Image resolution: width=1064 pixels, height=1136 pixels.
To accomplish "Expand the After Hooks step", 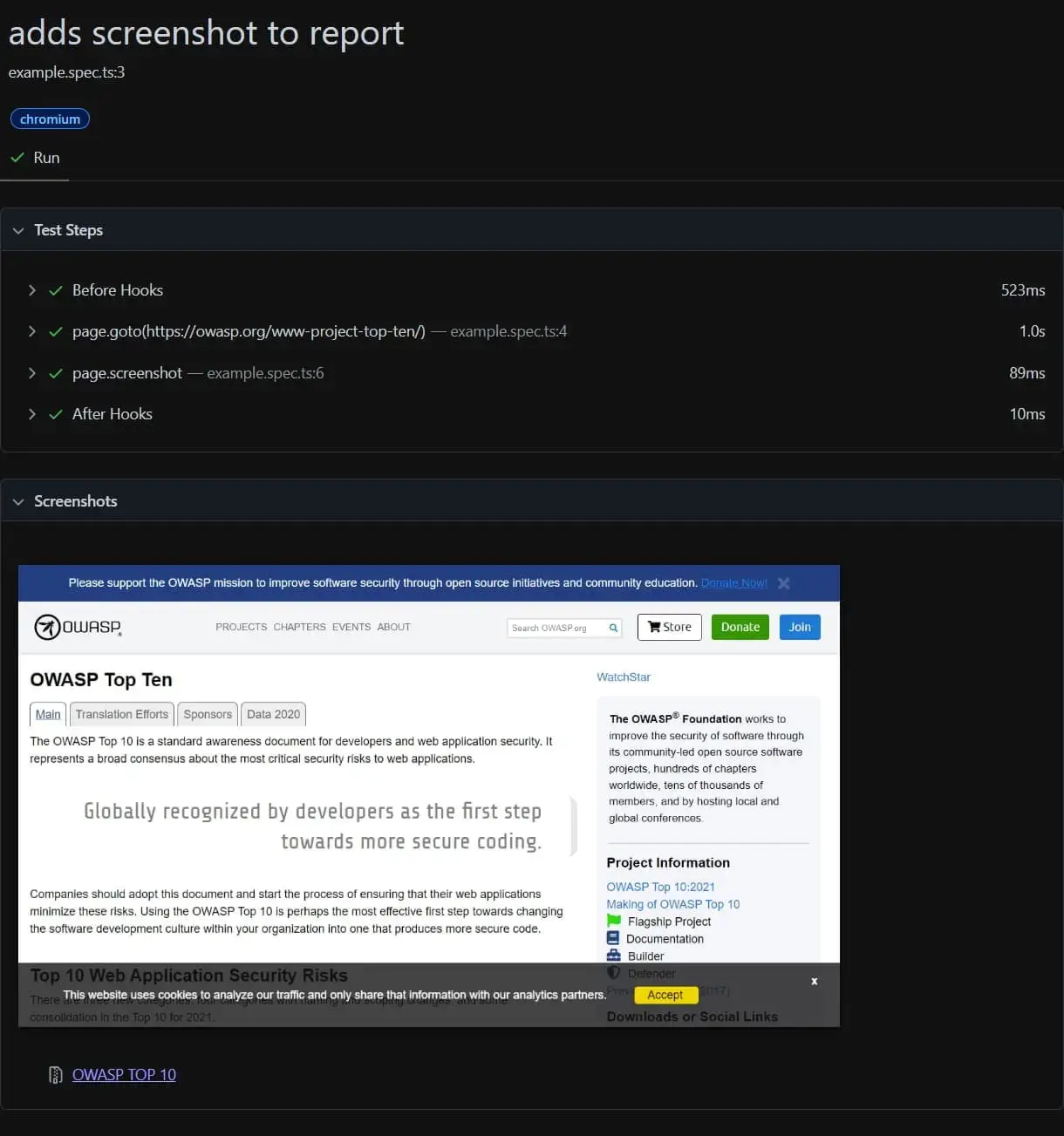I will click(x=32, y=414).
